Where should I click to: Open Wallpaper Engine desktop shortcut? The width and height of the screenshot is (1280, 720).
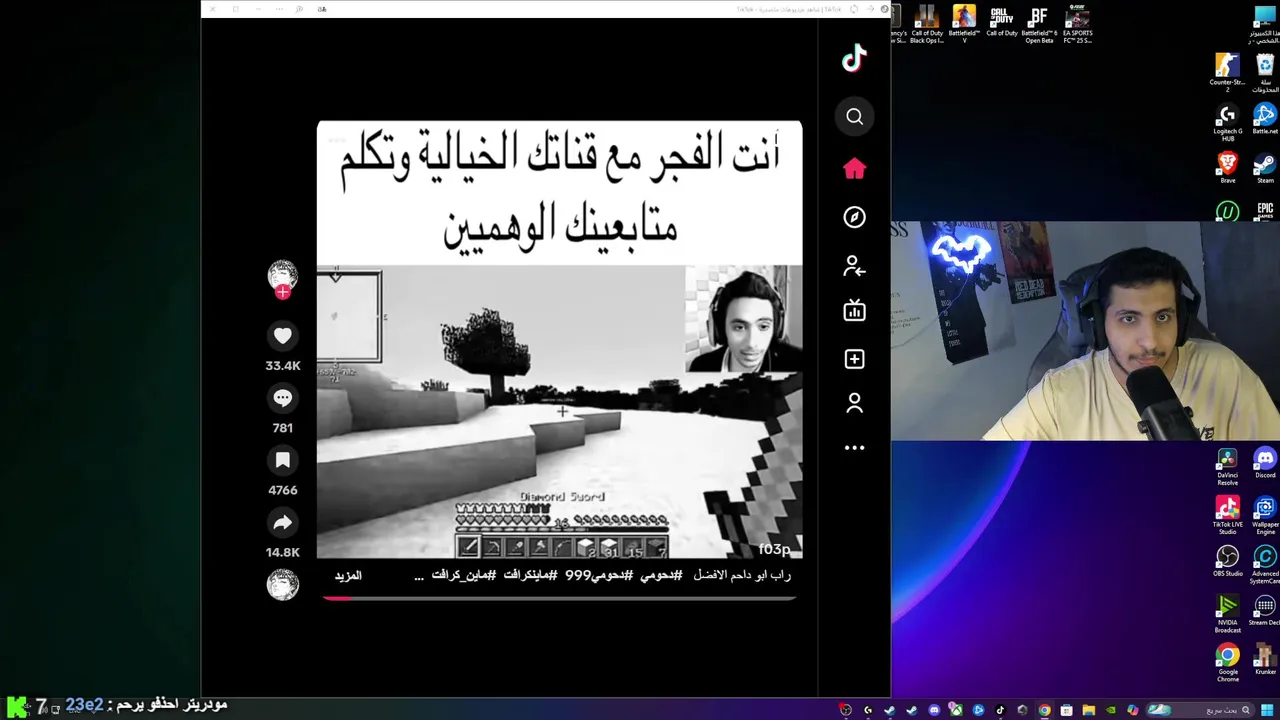coord(1265,515)
